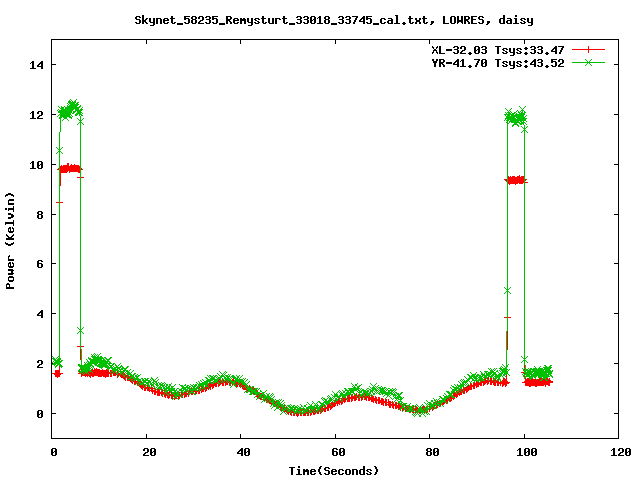Image resolution: width=640 pixels, height=480 pixels.
Task: Click the Power (Kelvin) y-axis label
Action: tap(10, 241)
